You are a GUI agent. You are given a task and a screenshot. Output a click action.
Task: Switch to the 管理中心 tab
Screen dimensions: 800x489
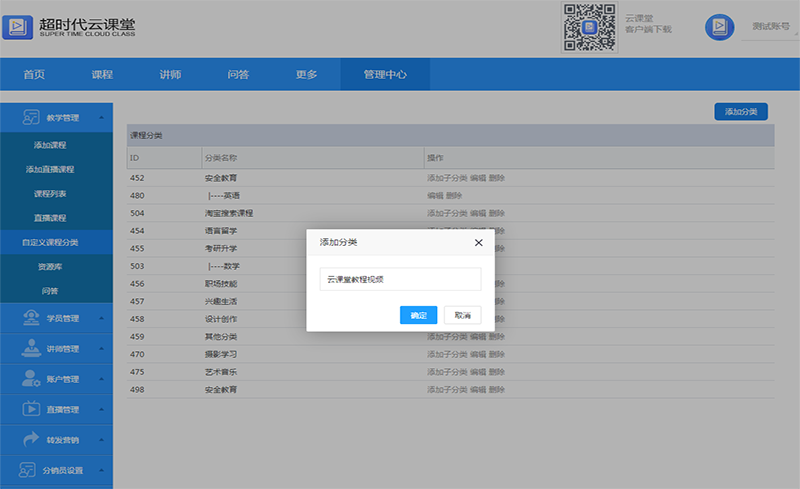click(x=385, y=74)
